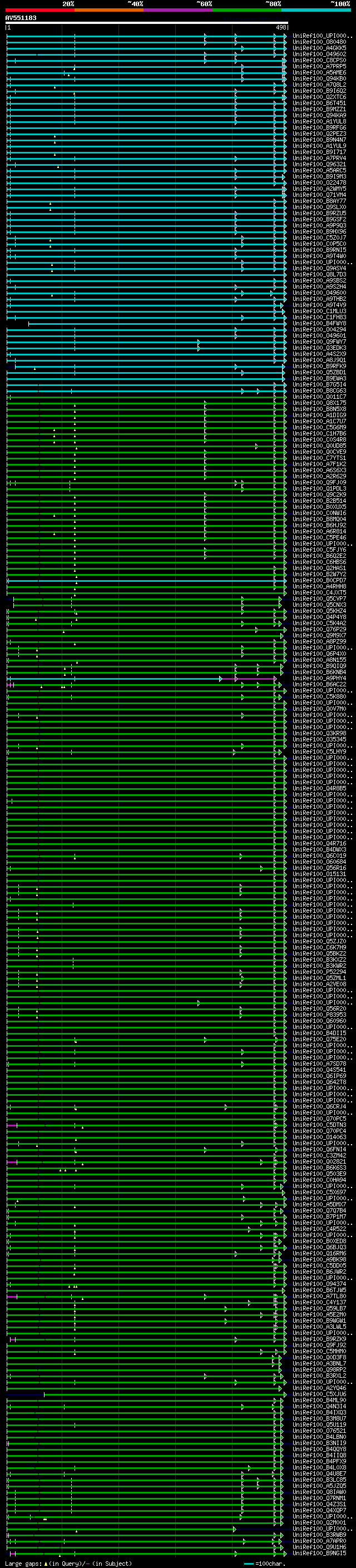This screenshot has width=356, height=1568.
Task: Select row label UniRef100_Q3EDK3
Action: 319,348
